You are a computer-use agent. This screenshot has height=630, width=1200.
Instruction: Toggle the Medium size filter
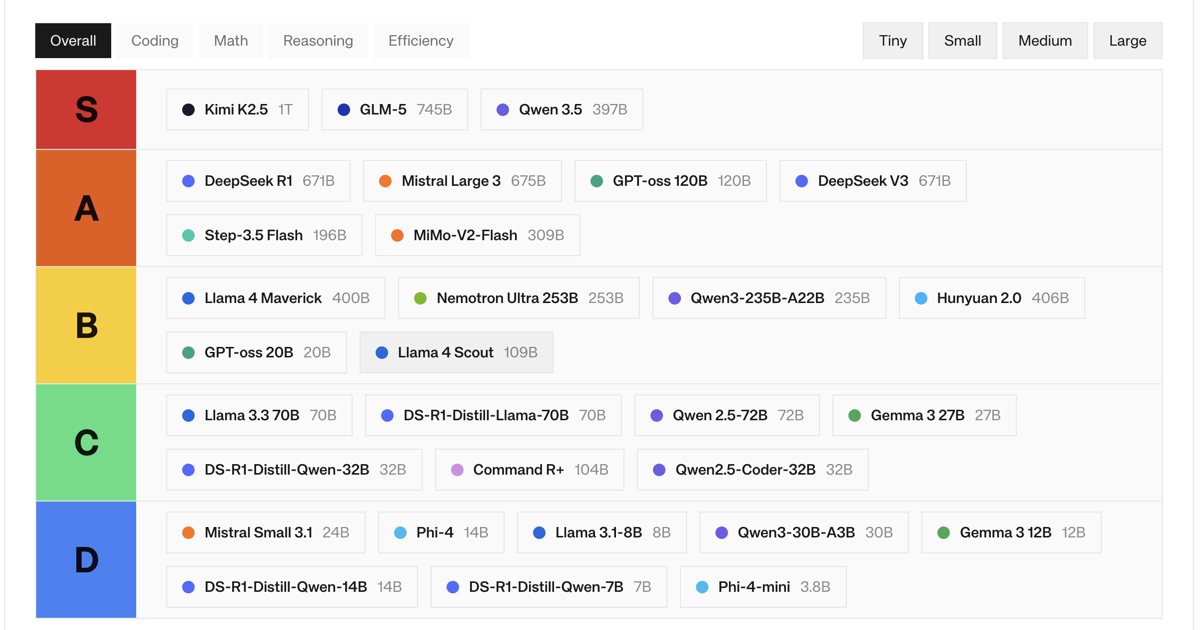click(x=1044, y=40)
